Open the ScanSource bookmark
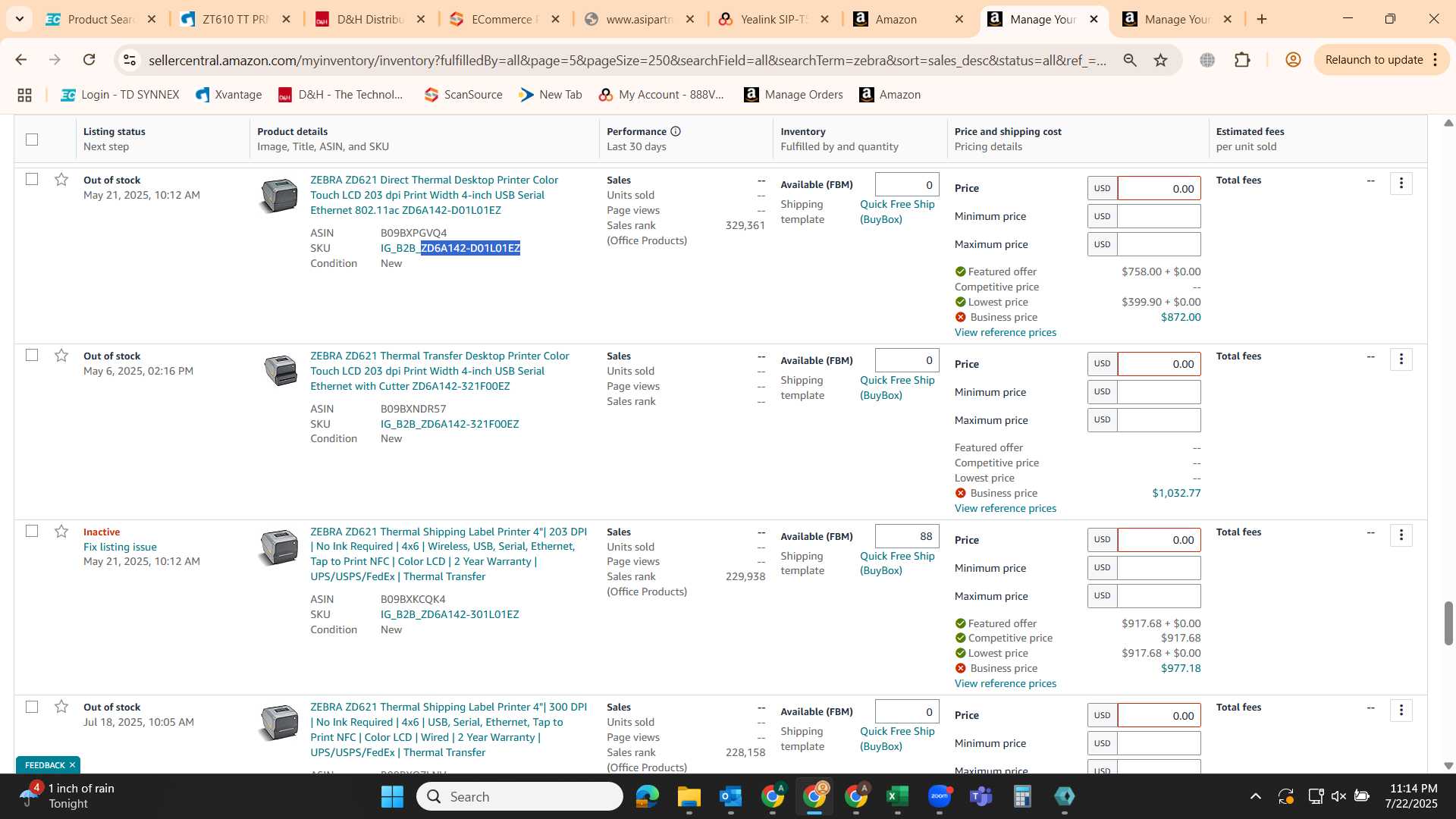The width and height of the screenshot is (1456, 819). click(463, 95)
